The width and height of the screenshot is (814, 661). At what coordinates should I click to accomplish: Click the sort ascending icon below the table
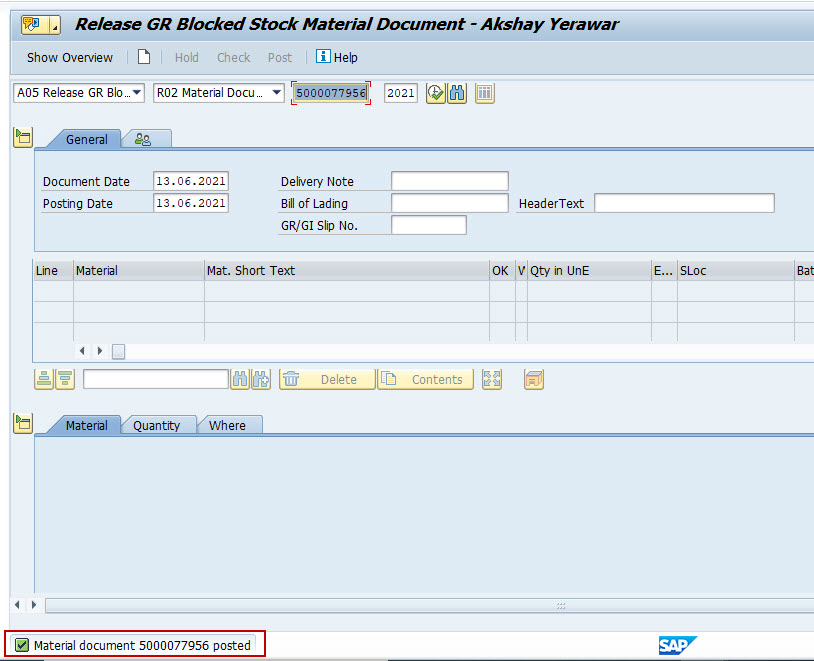pos(44,379)
